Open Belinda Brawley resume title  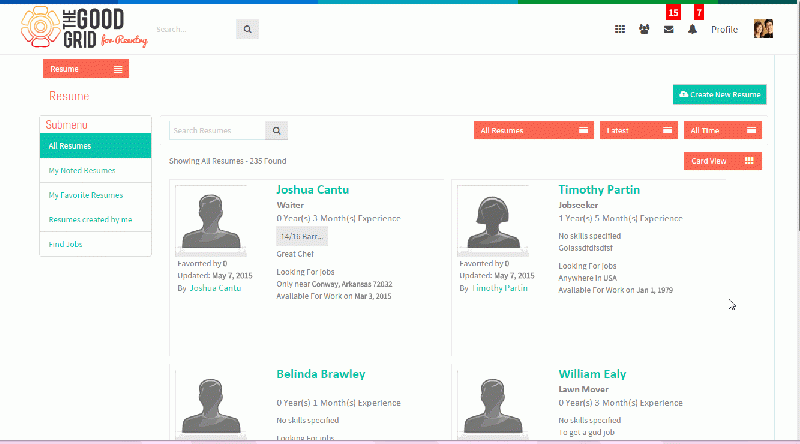[321, 374]
